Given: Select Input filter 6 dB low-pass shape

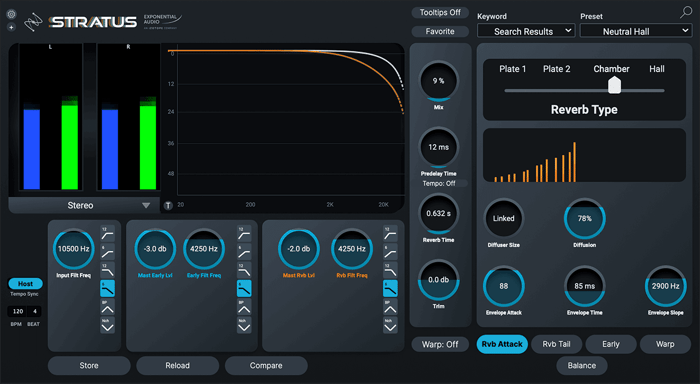Looking at the screenshot, I should coord(107,288).
